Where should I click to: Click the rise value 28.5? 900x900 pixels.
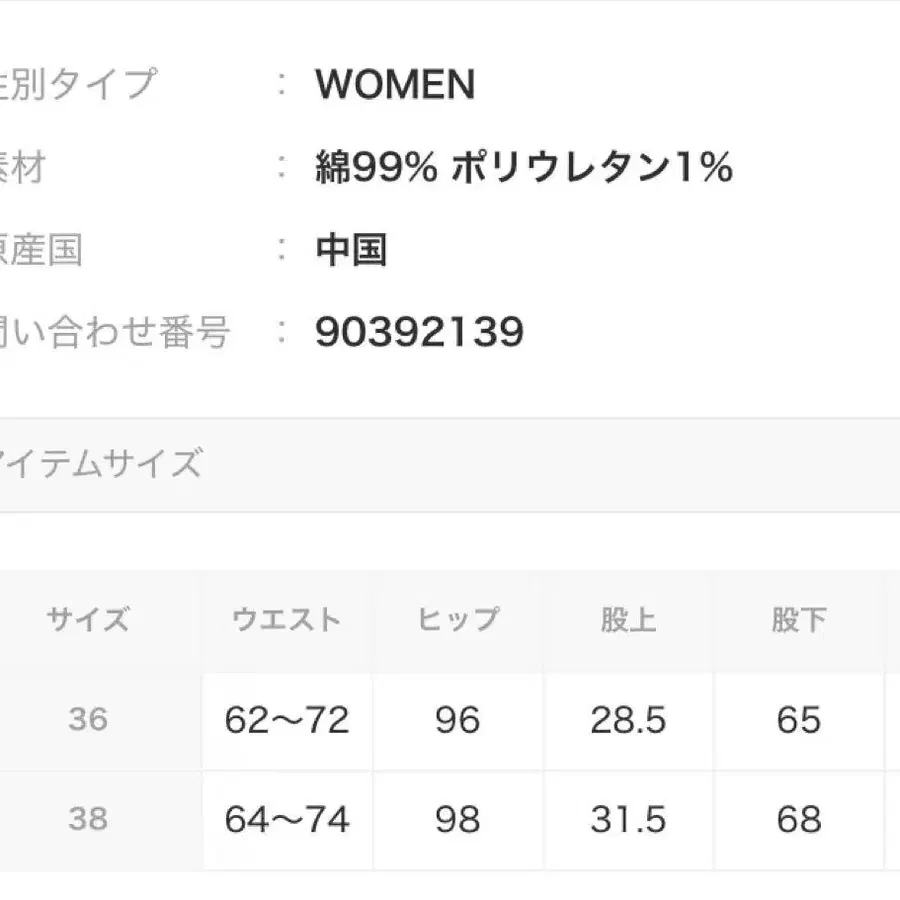(628, 720)
